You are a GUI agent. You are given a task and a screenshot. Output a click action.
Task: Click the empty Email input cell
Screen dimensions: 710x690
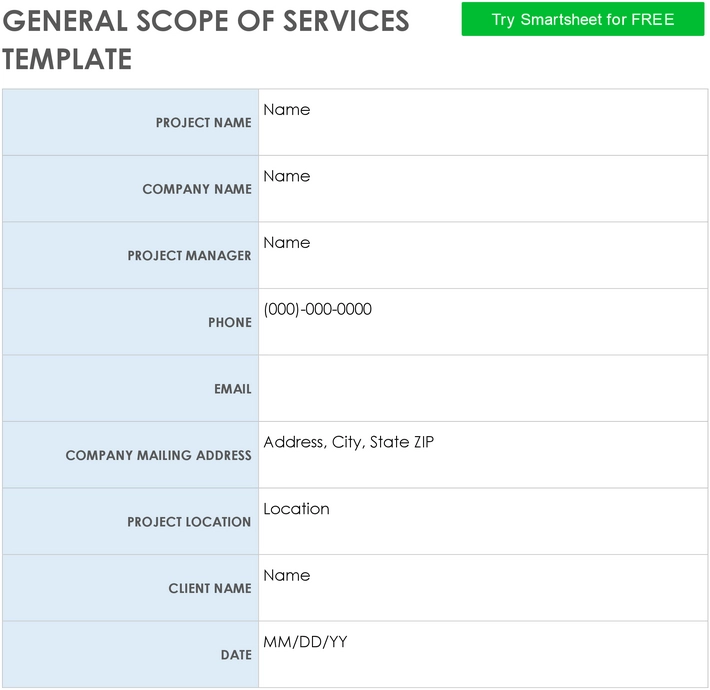[482, 388]
